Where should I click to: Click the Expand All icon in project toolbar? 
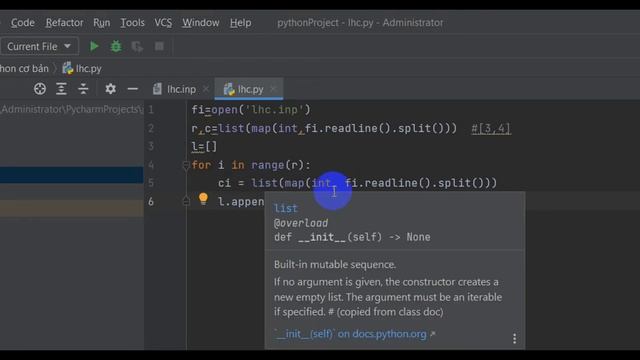click(61, 89)
